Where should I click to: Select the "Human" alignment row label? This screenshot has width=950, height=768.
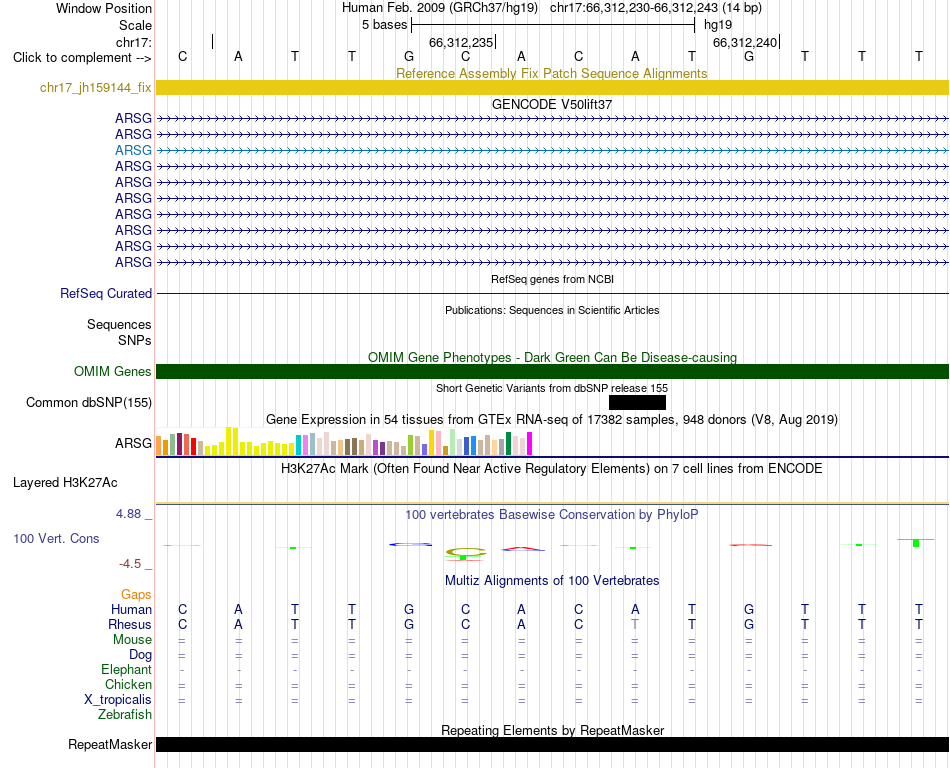pyautogui.click(x=131, y=609)
